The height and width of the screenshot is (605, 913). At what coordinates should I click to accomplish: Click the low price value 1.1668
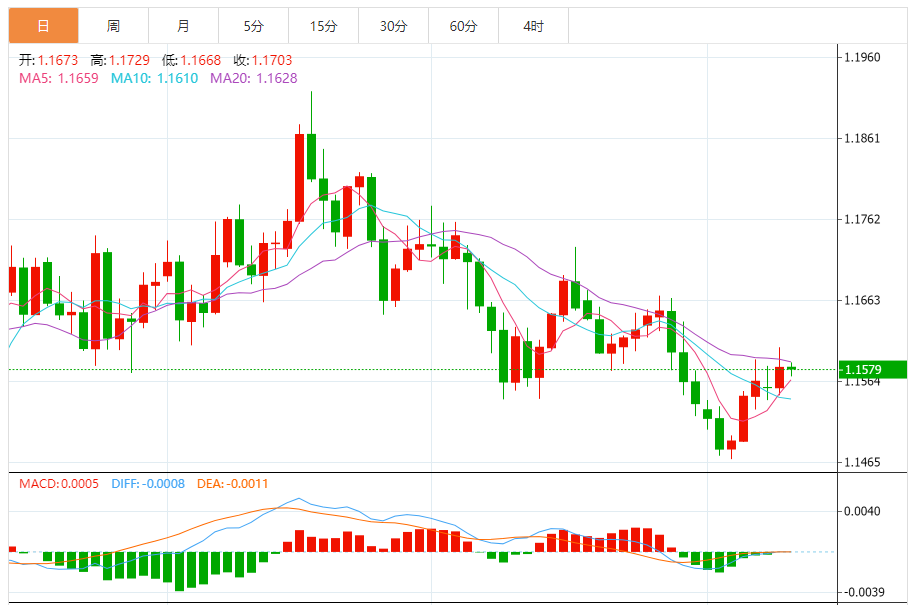200,60
